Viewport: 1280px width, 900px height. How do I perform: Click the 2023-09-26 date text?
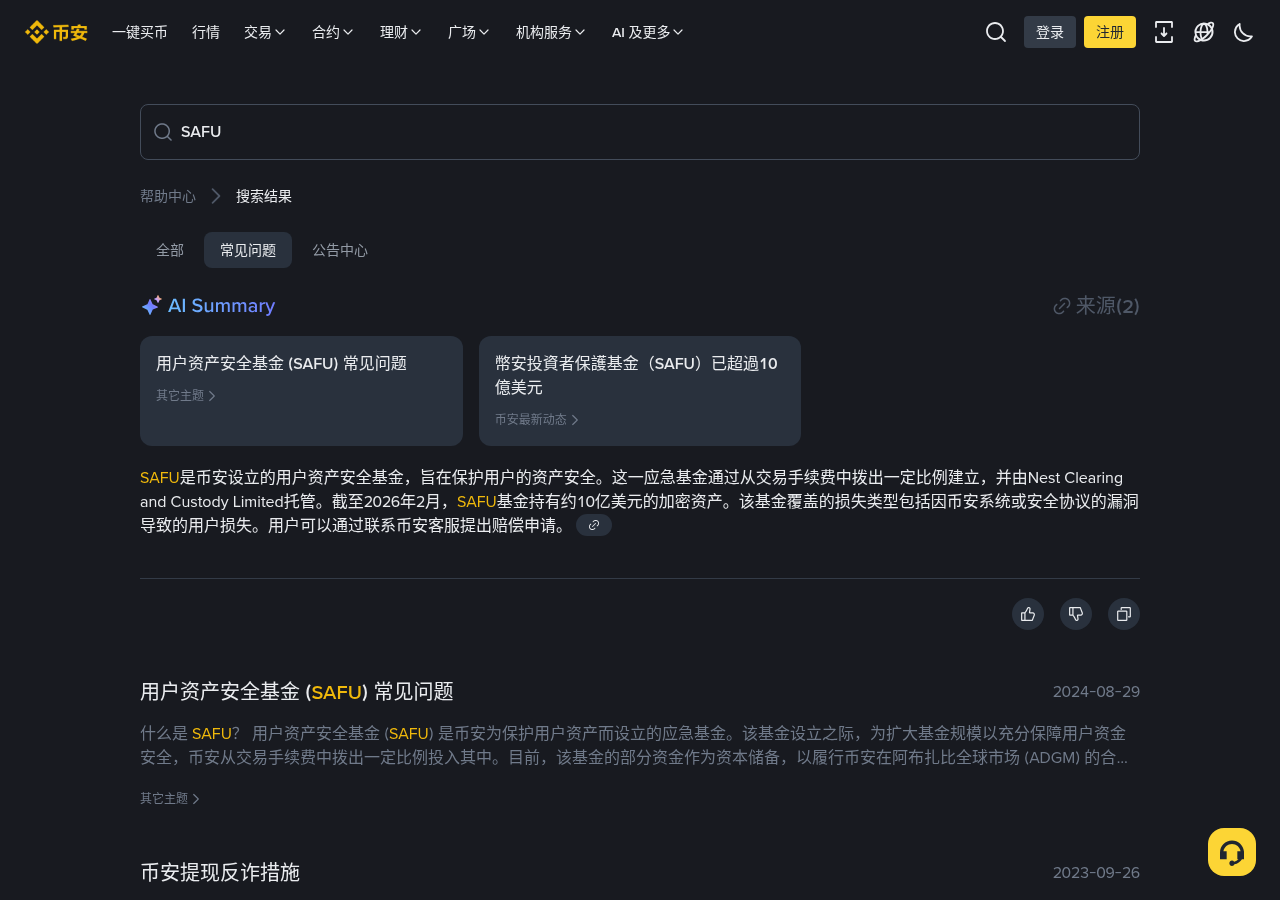tap(1096, 873)
